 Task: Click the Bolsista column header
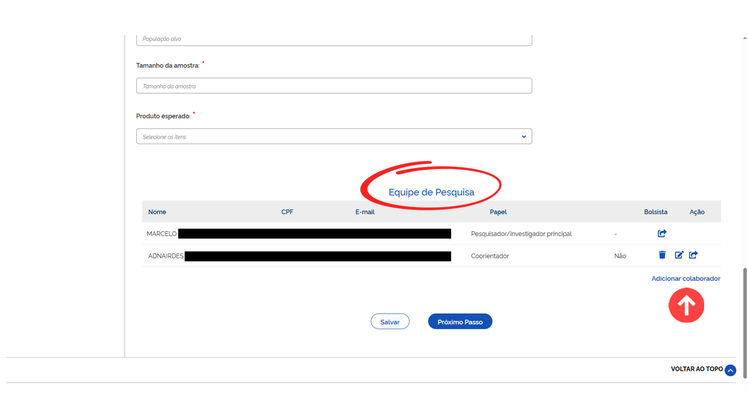655,212
